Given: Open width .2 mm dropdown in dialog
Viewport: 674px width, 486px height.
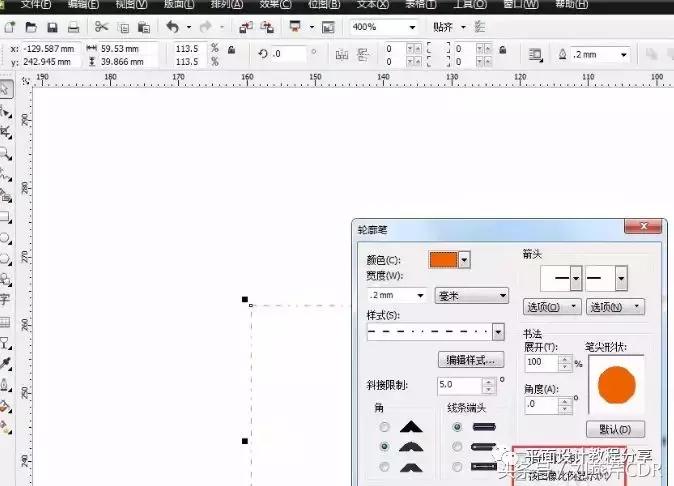Looking at the screenshot, I should tap(420, 295).
